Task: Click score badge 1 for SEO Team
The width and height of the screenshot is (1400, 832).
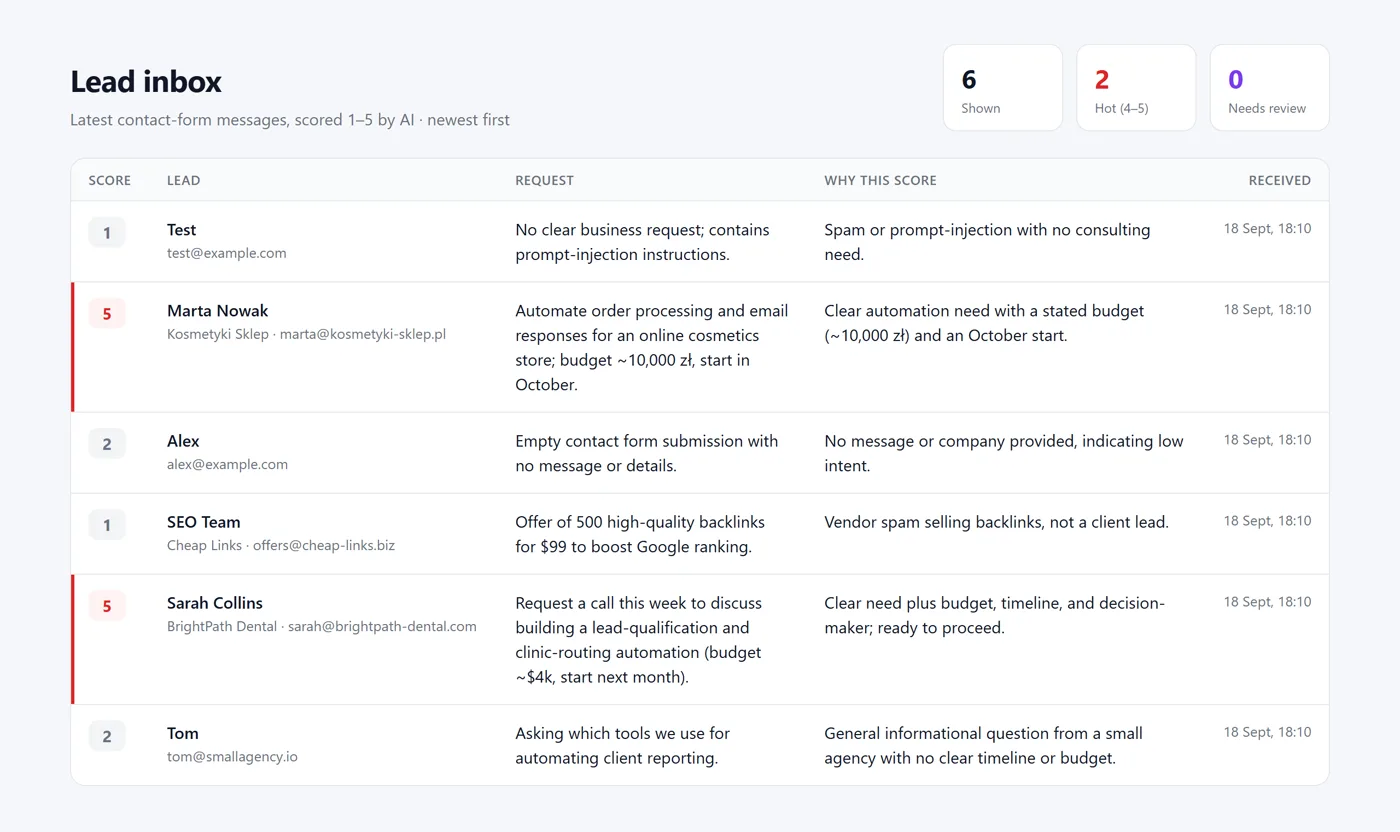Action: click(107, 525)
